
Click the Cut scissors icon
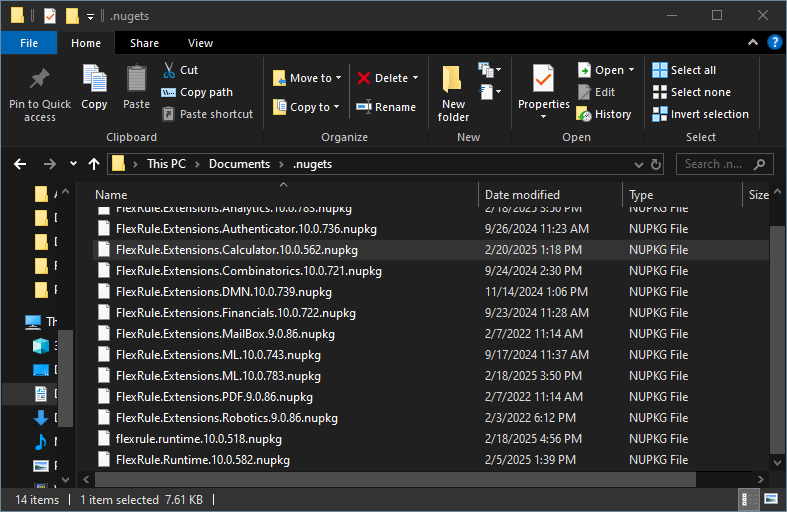[x=169, y=70]
